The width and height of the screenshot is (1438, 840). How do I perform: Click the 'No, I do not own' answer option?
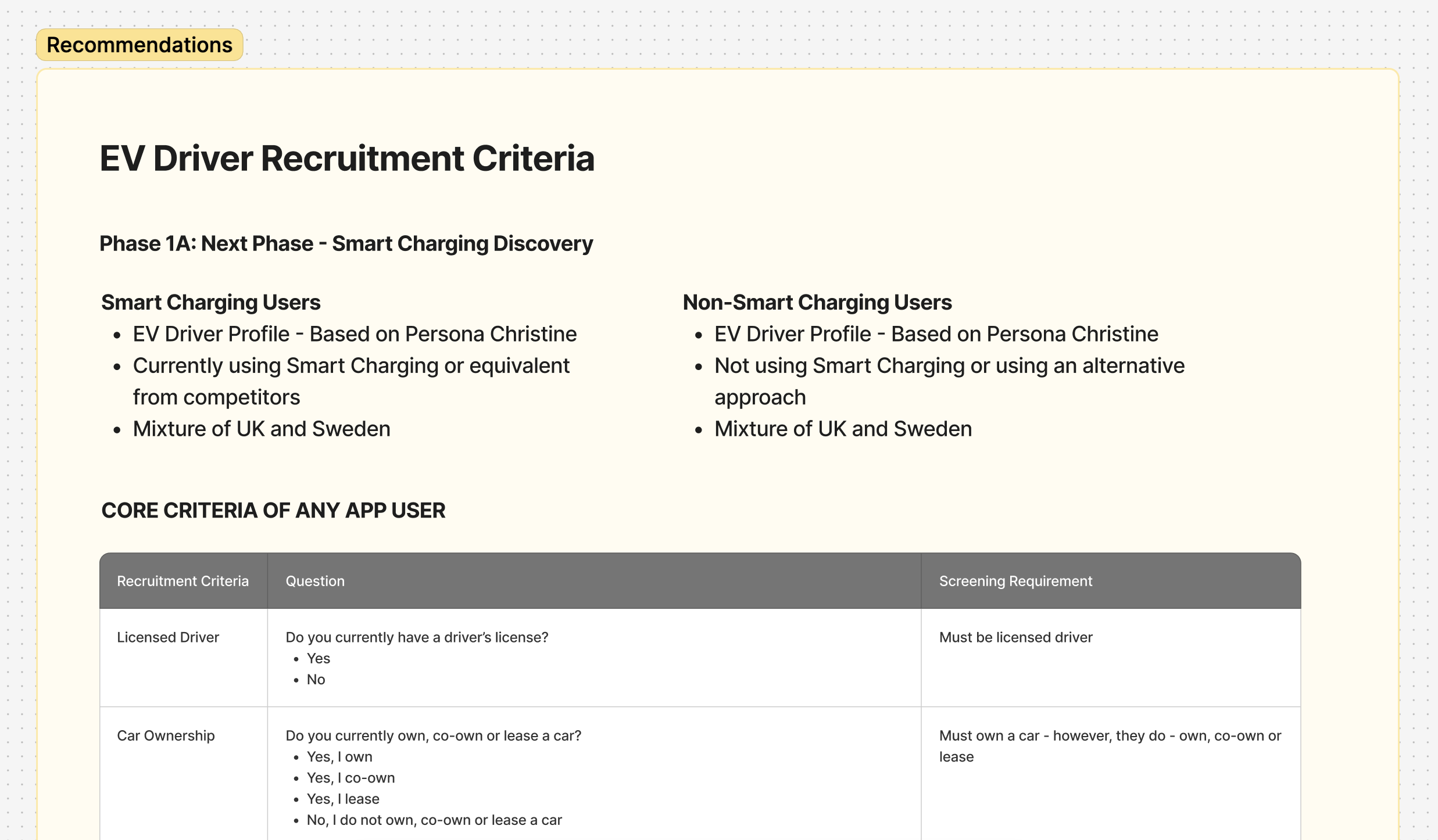[x=434, y=820]
